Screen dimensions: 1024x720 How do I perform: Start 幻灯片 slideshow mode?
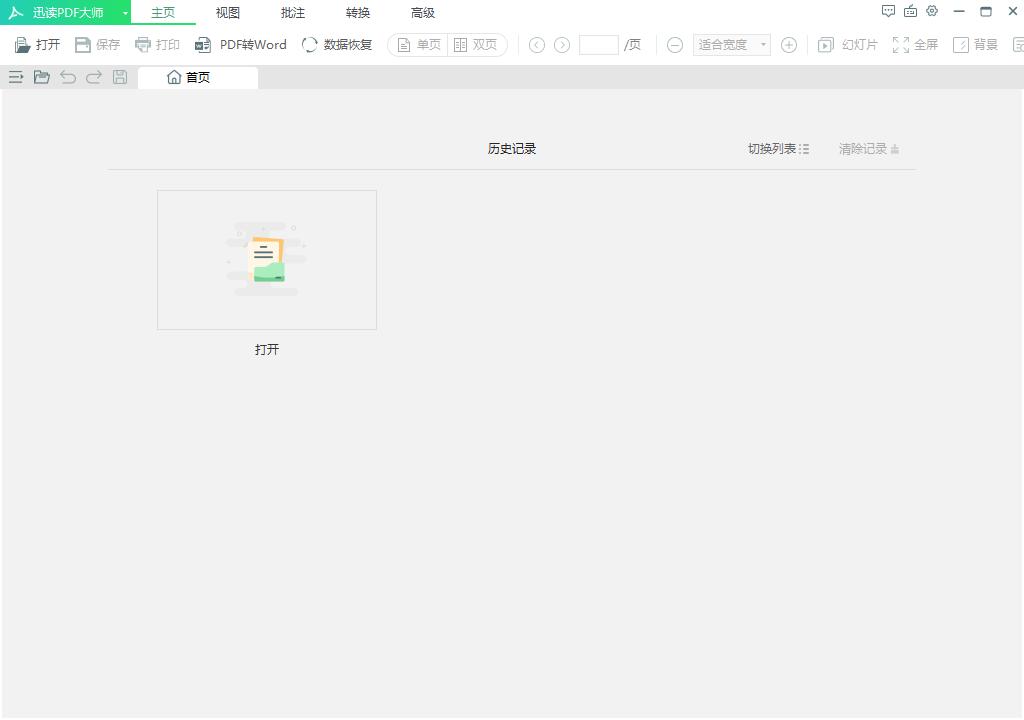pos(848,45)
